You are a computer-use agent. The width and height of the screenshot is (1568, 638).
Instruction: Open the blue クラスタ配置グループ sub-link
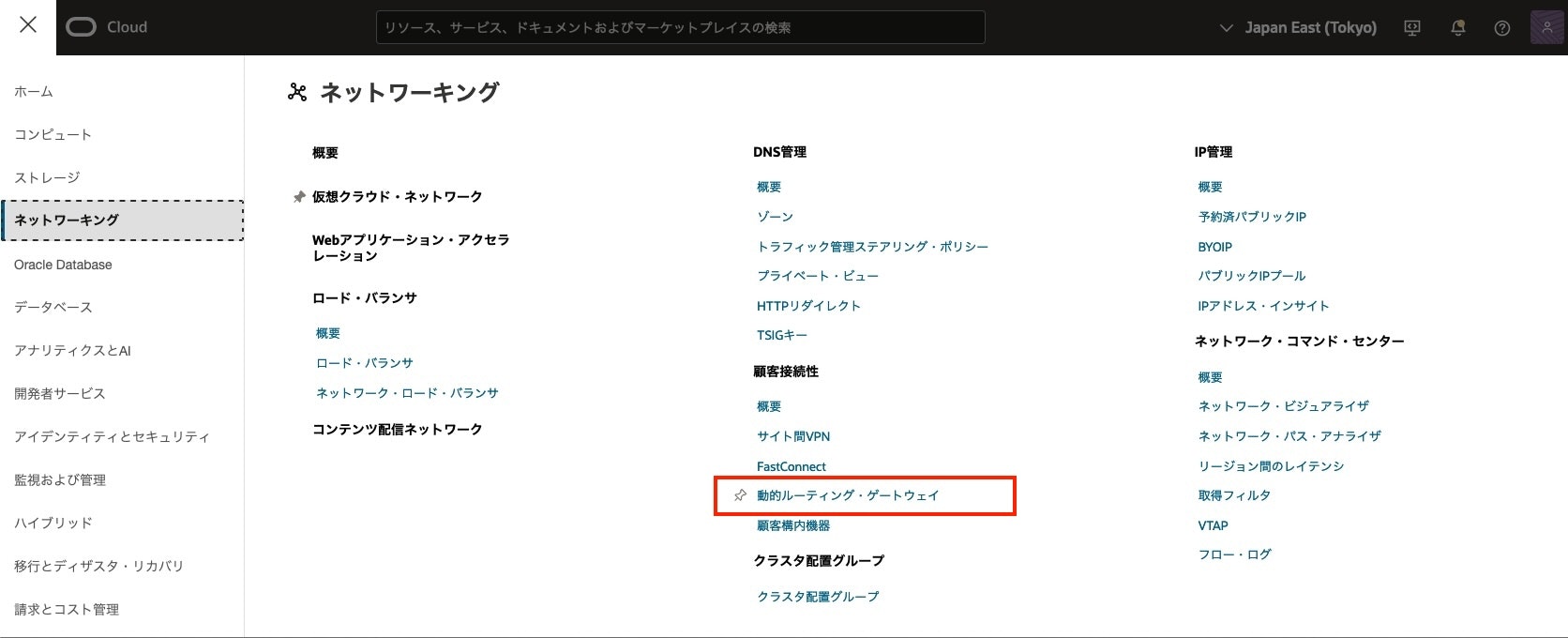click(818, 597)
